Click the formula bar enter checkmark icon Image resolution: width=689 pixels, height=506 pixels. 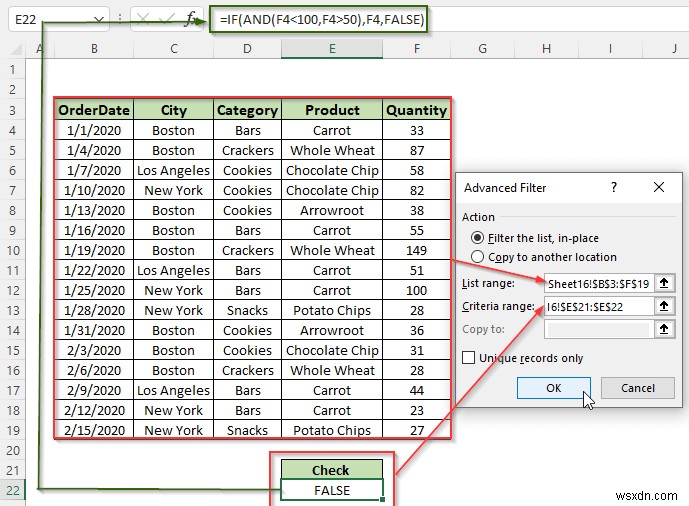166,19
